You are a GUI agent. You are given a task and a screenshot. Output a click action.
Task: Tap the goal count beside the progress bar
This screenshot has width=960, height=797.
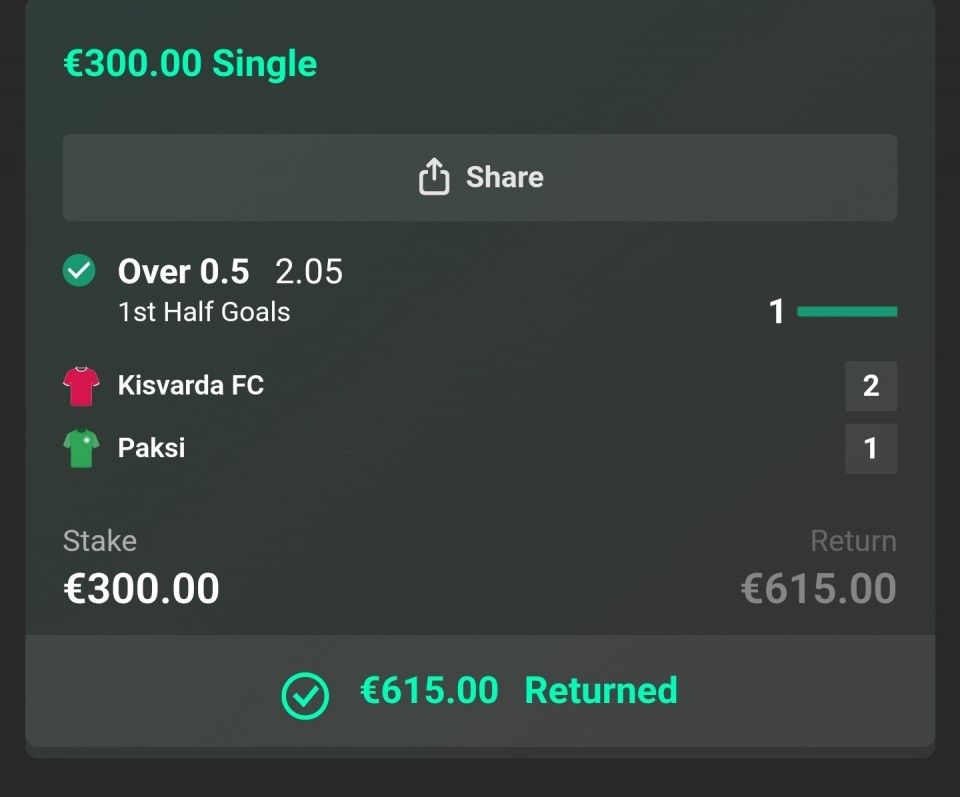pos(777,312)
